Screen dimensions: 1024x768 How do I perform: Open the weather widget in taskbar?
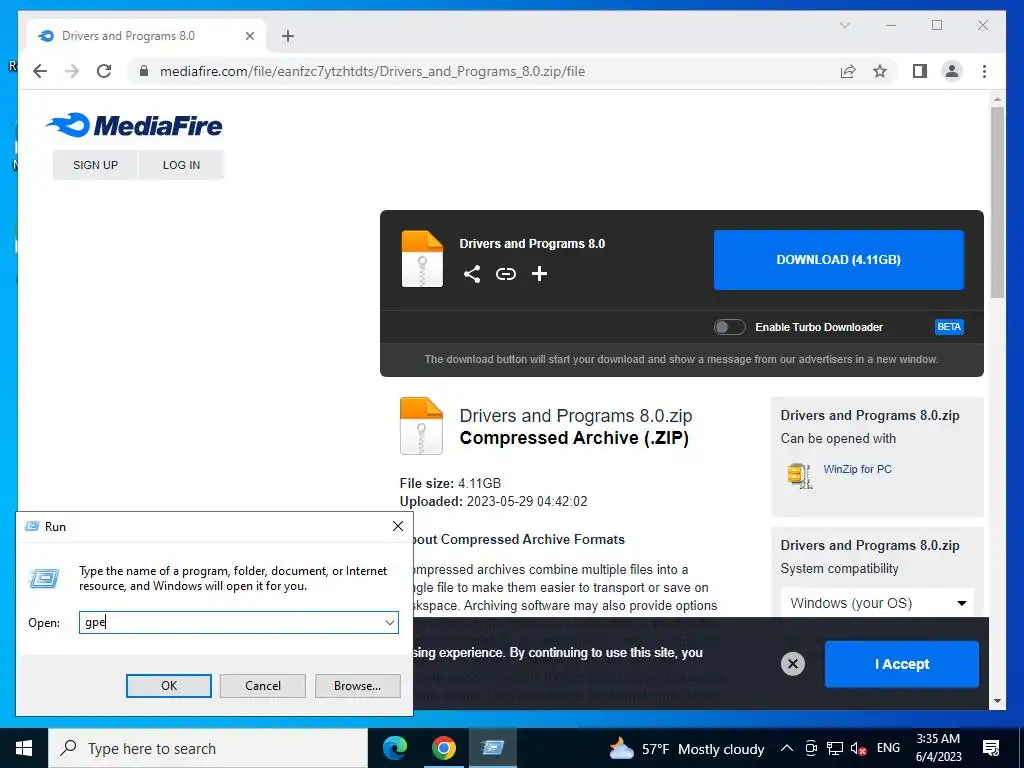pyautogui.click(x=686, y=749)
